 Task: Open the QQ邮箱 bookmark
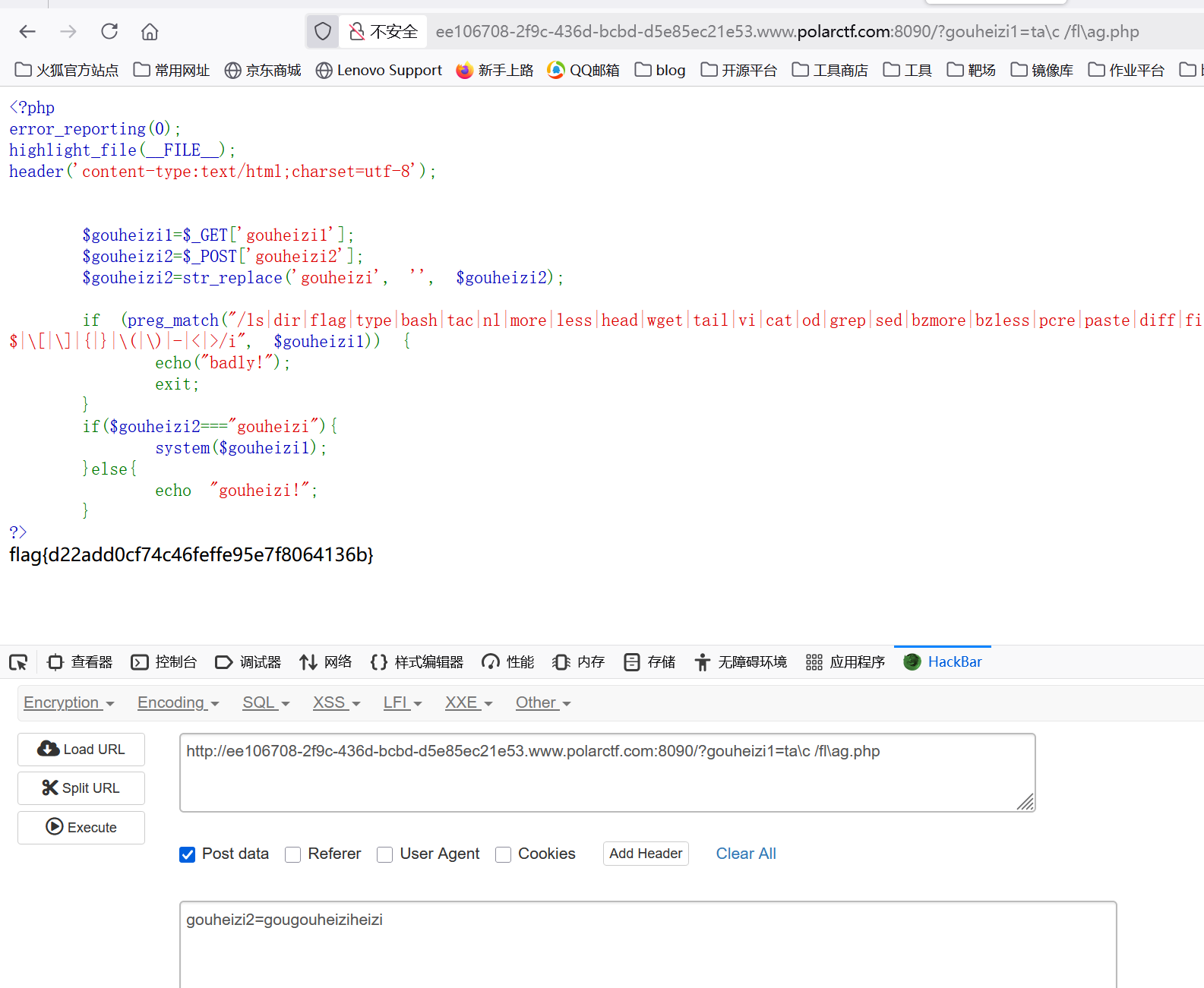[583, 70]
